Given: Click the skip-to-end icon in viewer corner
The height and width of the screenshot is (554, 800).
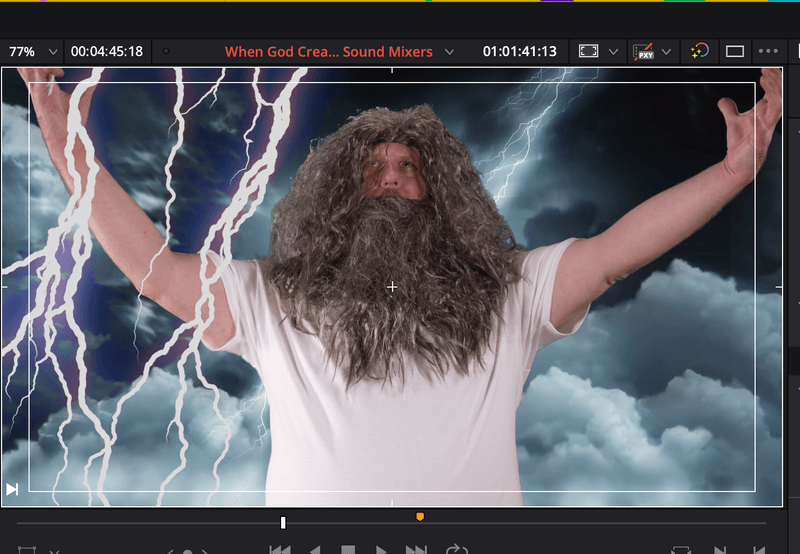Looking at the screenshot, I should coord(12,489).
